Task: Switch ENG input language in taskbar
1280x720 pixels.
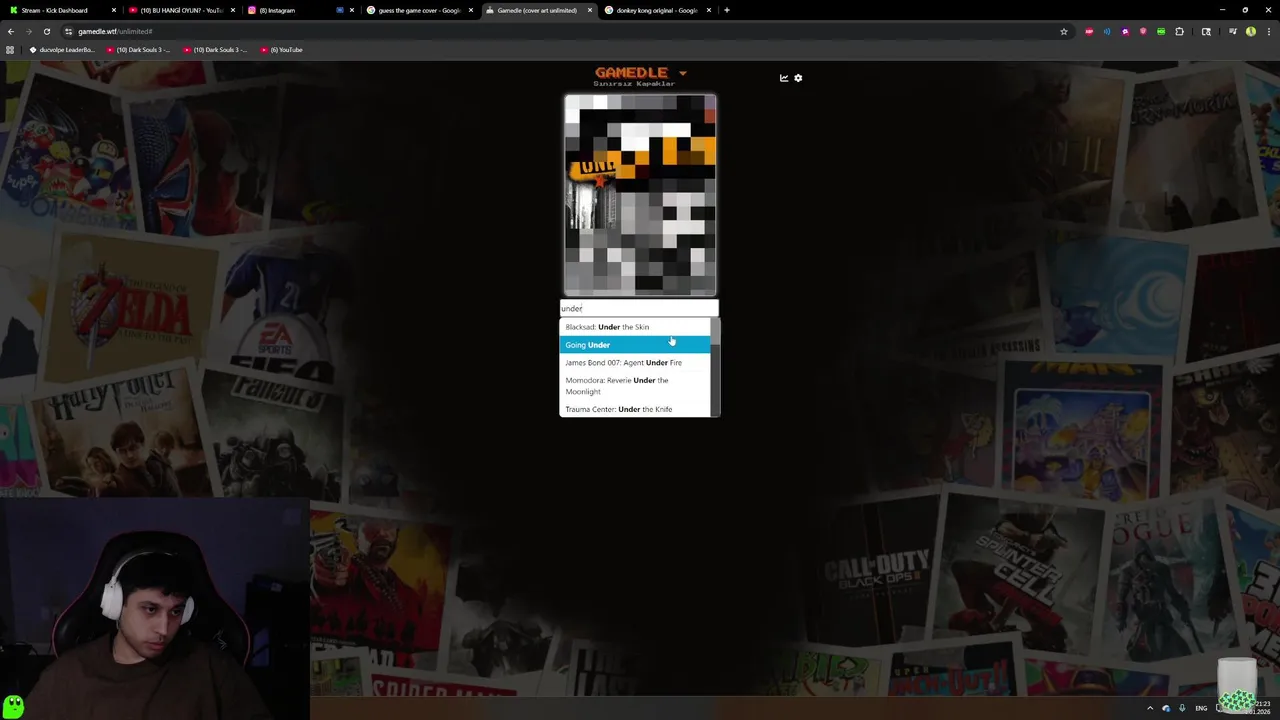Action: (x=1201, y=708)
